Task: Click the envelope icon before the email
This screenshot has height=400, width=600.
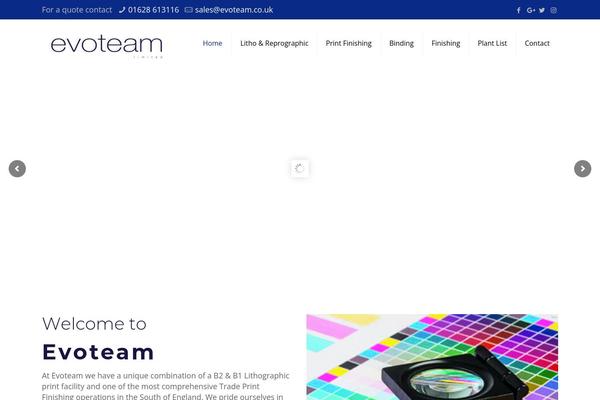Action: point(188,10)
